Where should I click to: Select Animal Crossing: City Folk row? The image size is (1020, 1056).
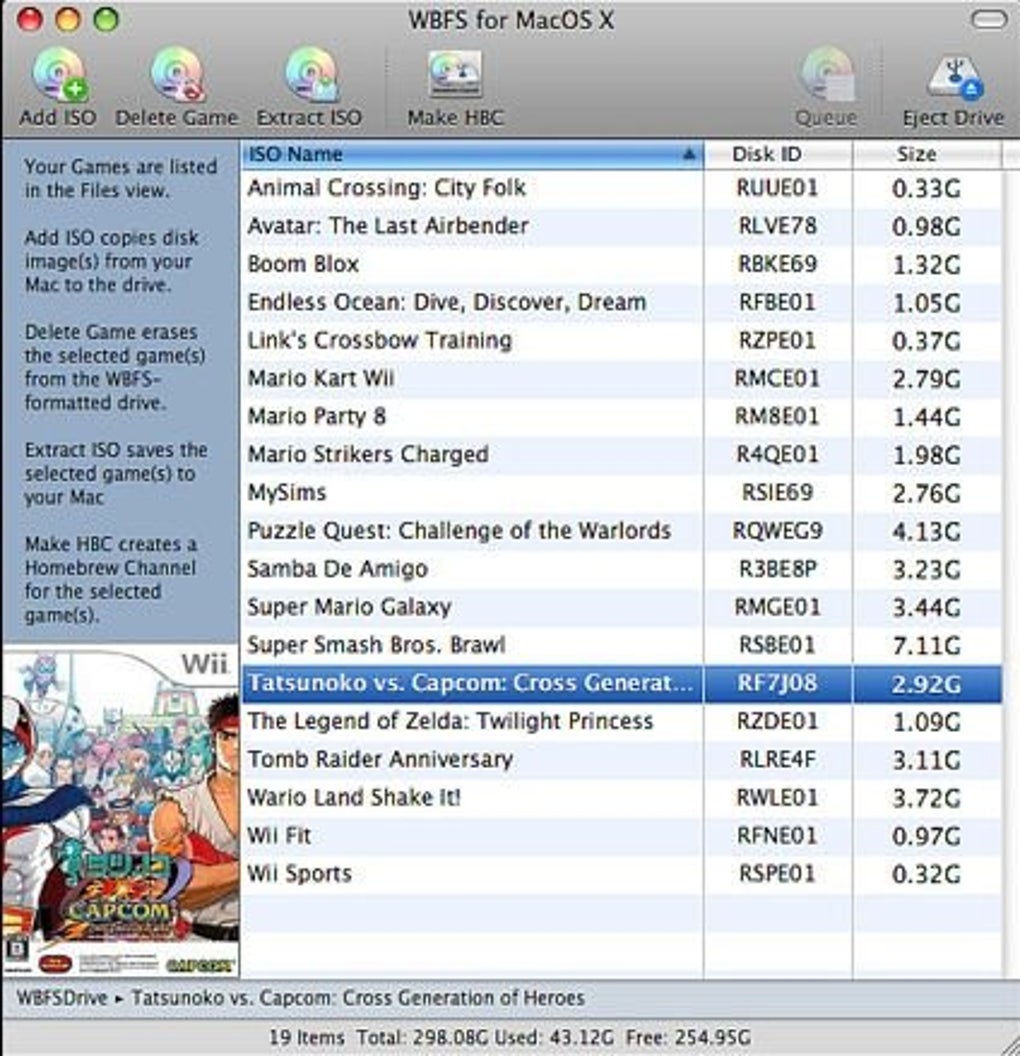click(x=621, y=188)
